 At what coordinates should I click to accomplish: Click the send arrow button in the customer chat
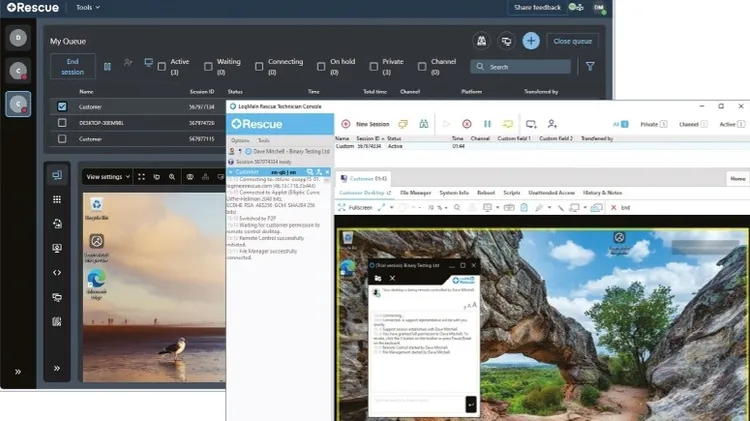pyautogui.click(x=471, y=404)
